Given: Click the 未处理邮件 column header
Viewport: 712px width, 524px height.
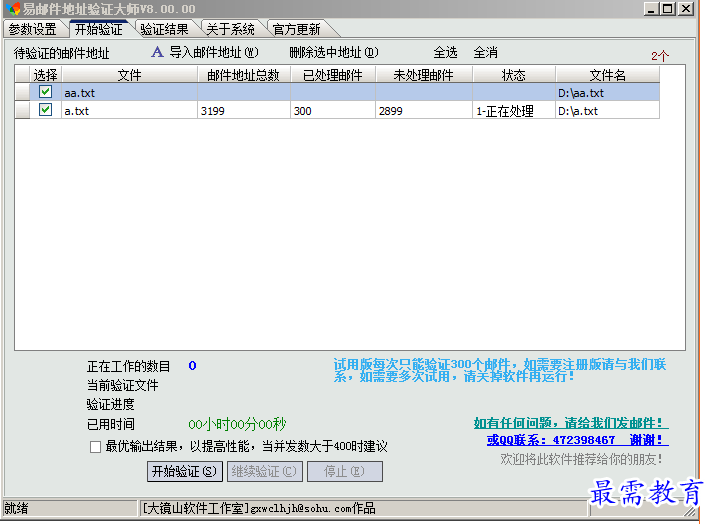Looking at the screenshot, I should 424,74.
